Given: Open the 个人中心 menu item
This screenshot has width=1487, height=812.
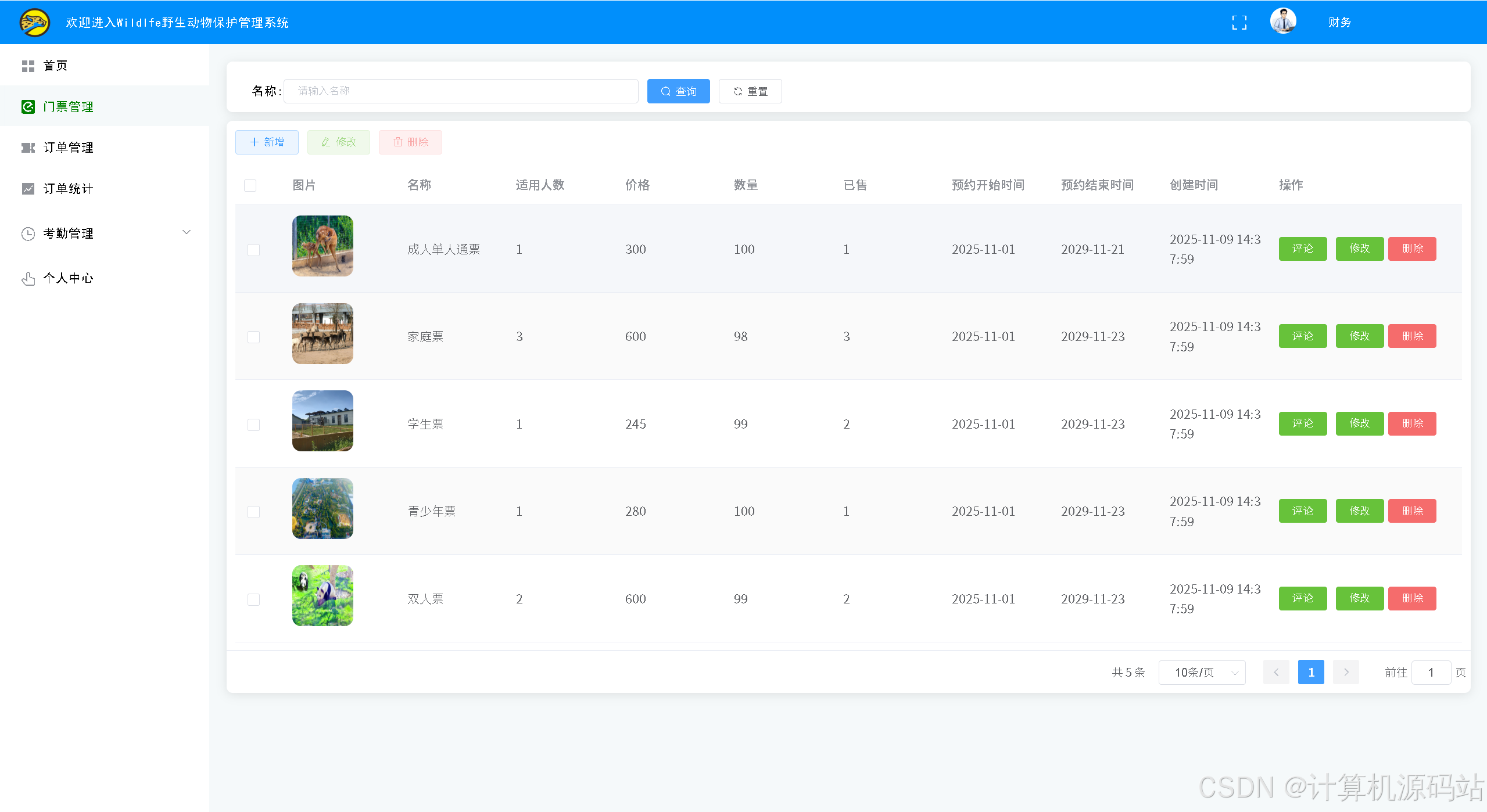Looking at the screenshot, I should [105, 278].
